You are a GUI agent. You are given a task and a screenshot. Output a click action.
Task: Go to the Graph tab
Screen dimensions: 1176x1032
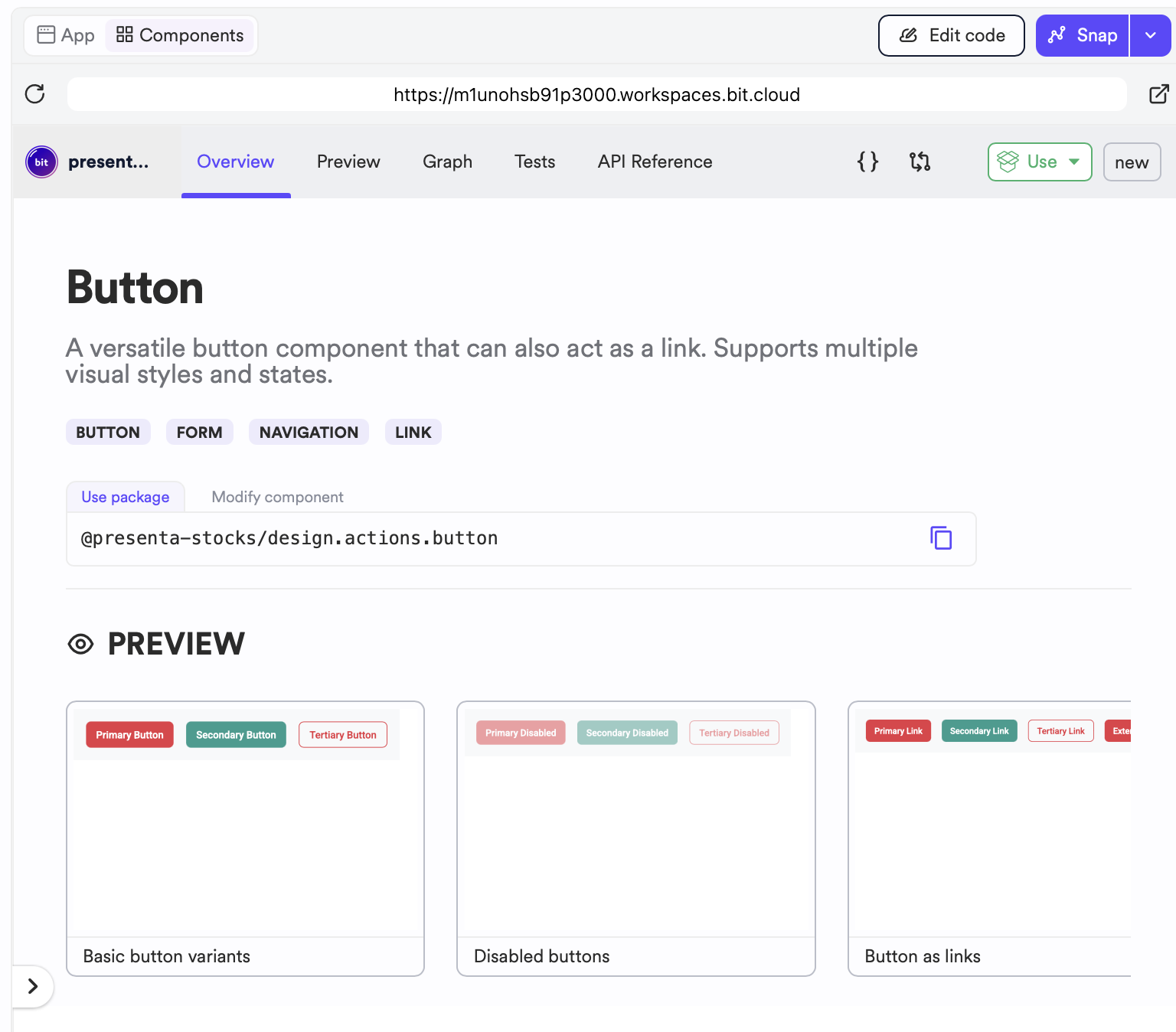(x=447, y=162)
